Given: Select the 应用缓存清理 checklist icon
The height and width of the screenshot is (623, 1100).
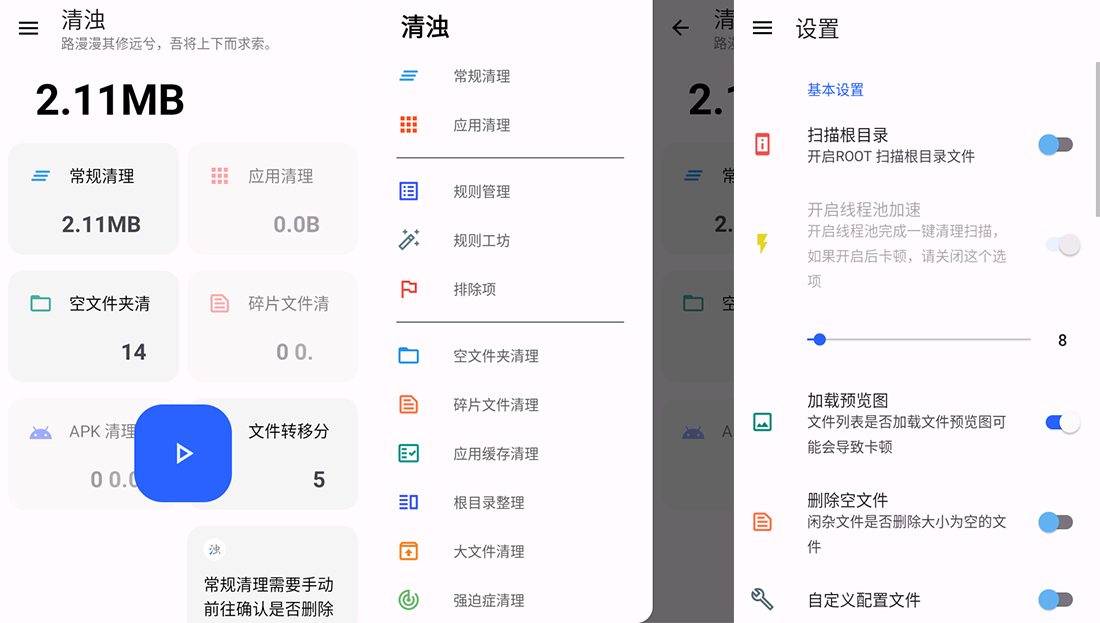Looking at the screenshot, I should tap(410, 453).
